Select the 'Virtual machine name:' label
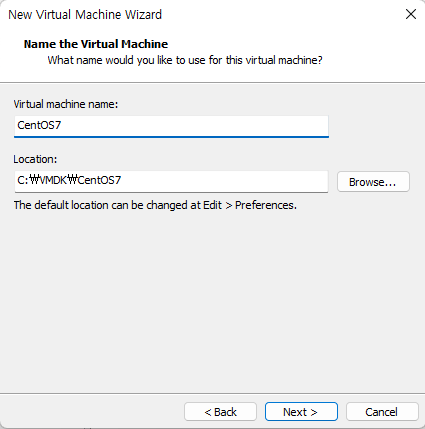 pos(66,104)
